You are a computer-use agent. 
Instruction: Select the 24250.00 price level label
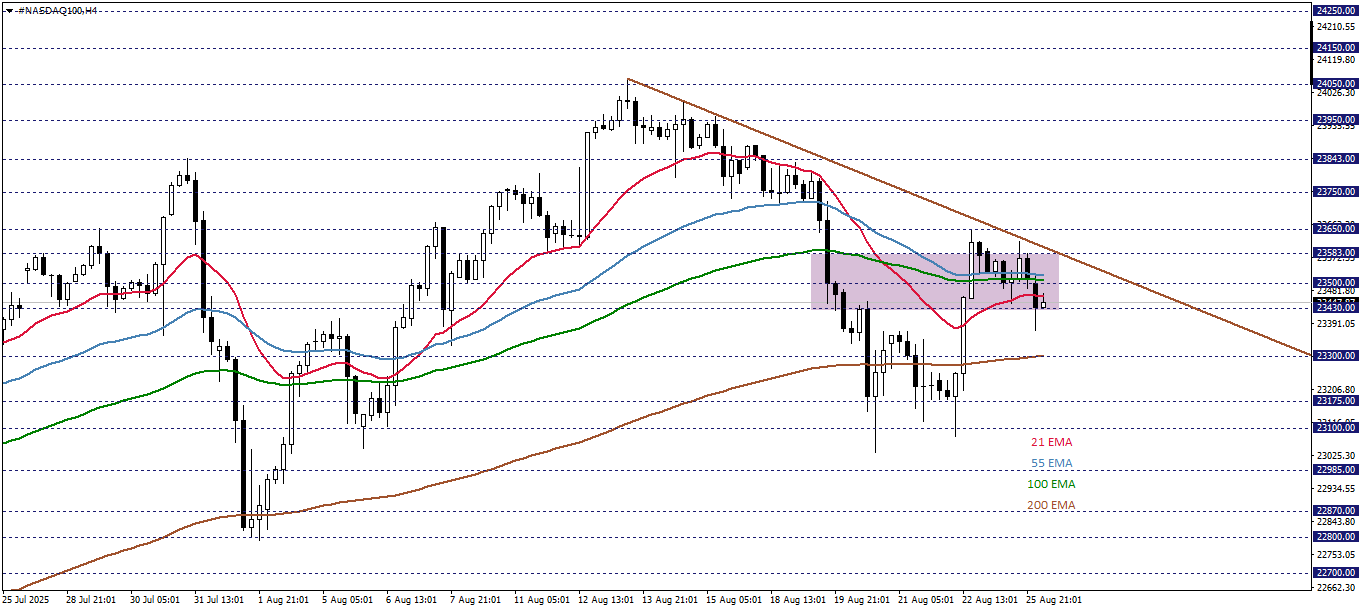click(x=1336, y=11)
